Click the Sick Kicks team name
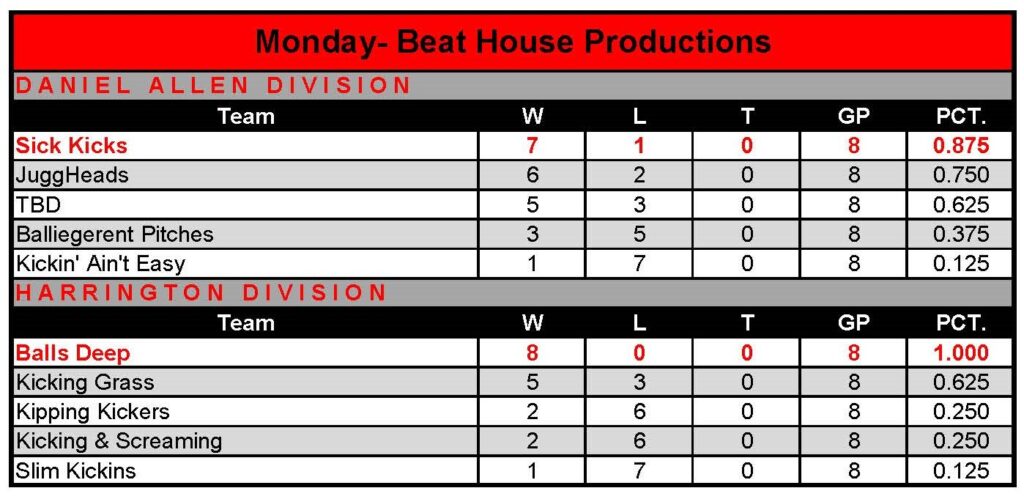The height and width of the screenshot is (499, 1024). tap(71, 146)
